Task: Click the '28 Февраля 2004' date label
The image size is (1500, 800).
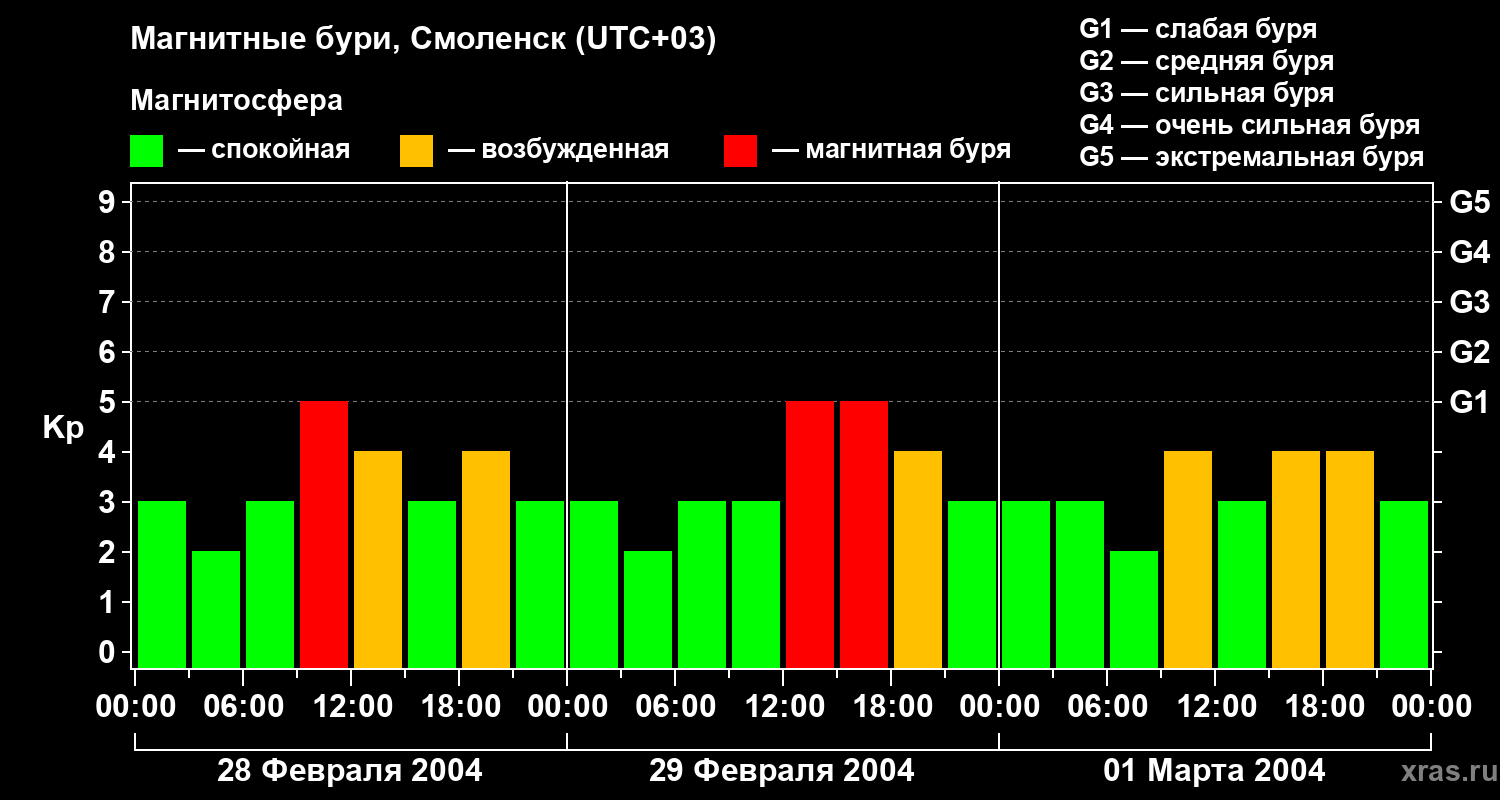Action: click(350, 771)
